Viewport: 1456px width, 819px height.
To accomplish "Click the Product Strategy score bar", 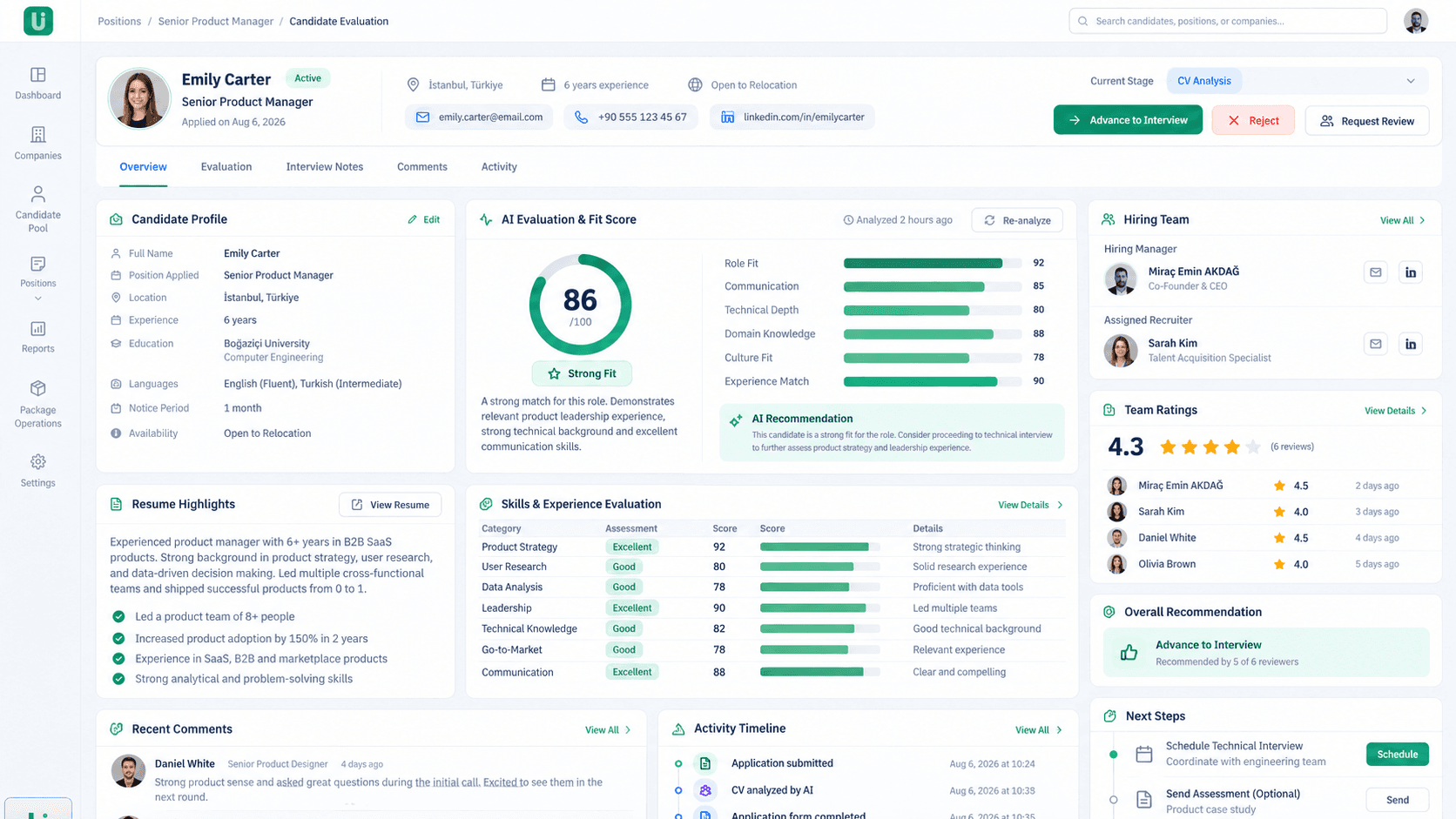I will click(x=819, y=547).
